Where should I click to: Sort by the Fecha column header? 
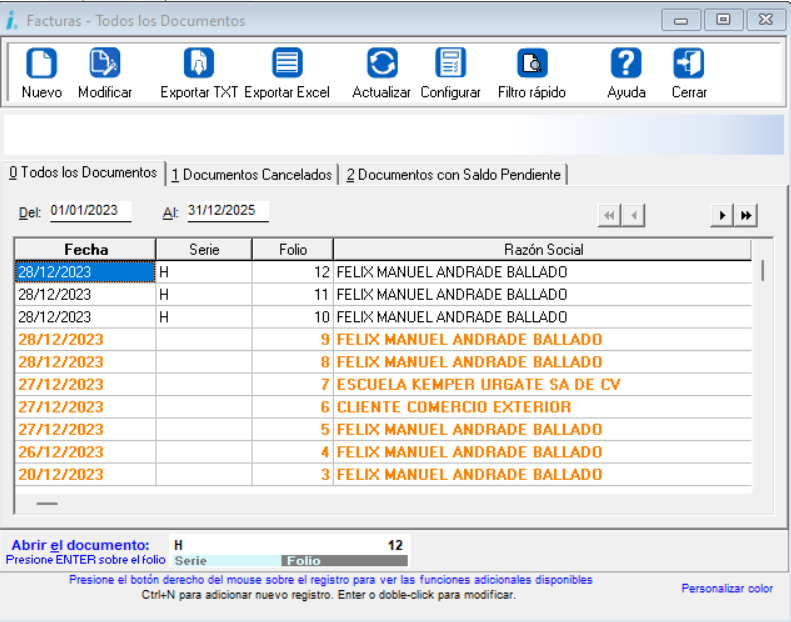point(86,249)
